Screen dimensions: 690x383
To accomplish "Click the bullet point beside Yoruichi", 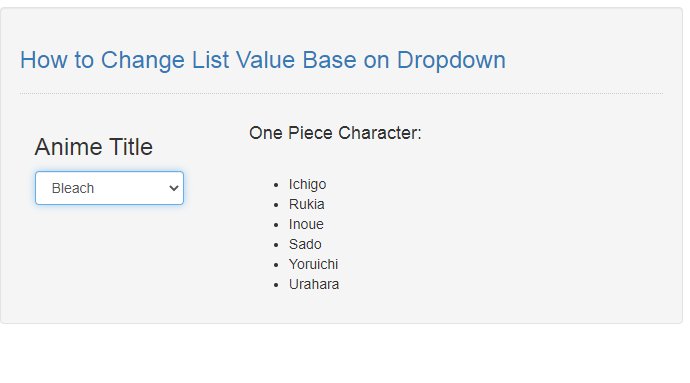I will coord(276,265).
